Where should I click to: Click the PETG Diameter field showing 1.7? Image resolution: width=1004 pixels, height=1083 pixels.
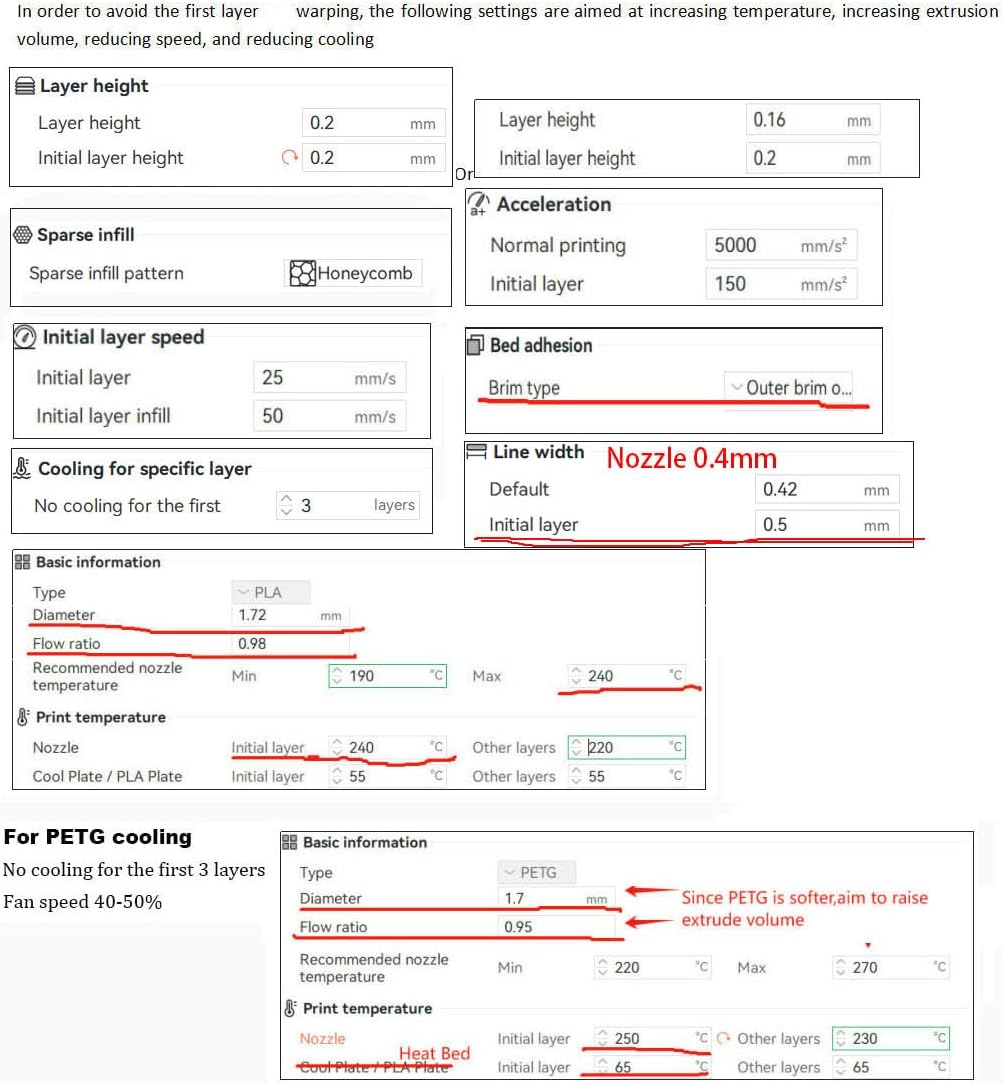556,899
